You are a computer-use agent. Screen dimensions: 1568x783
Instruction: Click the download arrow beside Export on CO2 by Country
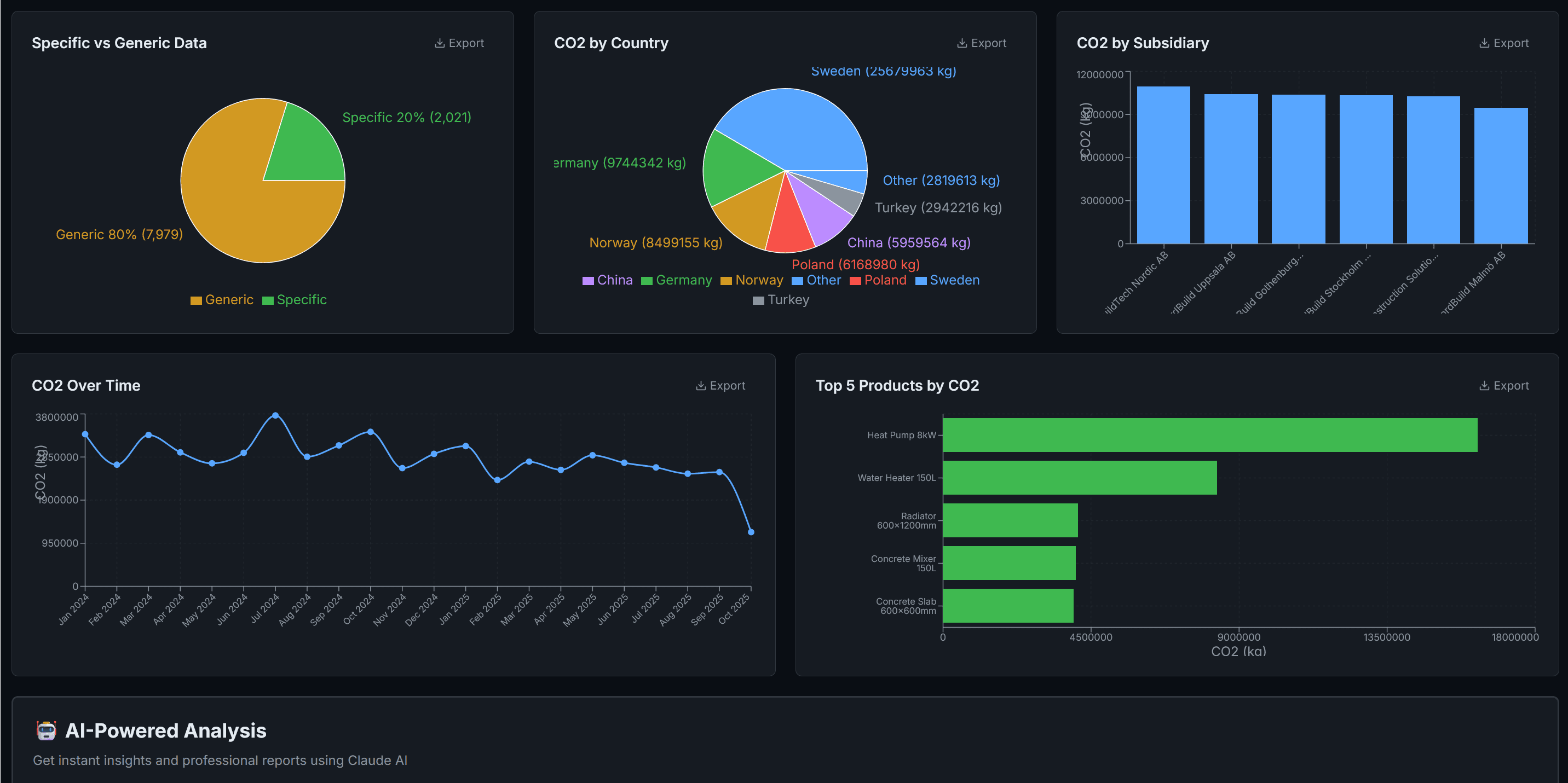coord(962,43)
